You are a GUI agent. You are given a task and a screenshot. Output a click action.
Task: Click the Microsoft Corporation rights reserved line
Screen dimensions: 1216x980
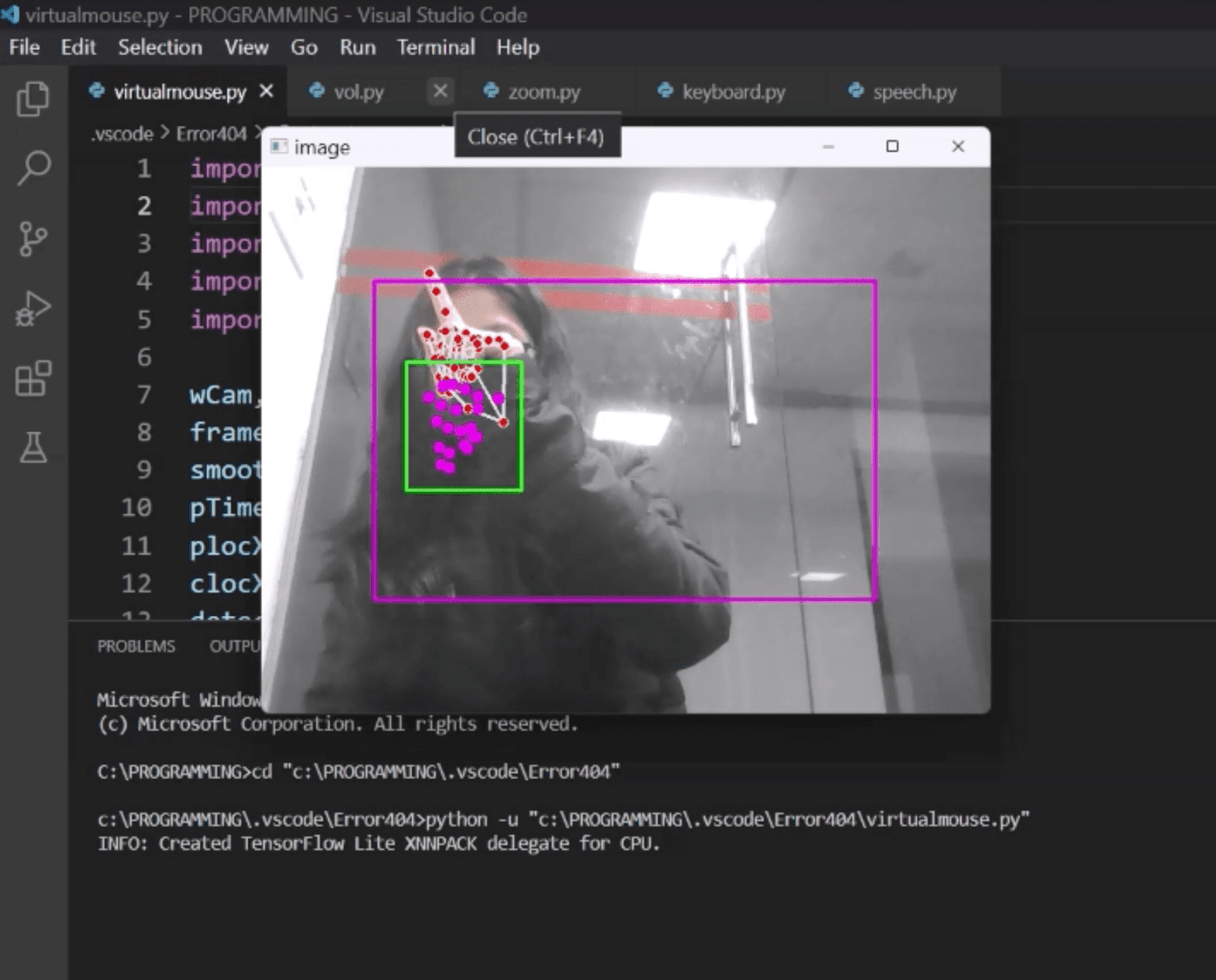click(338, 724)
